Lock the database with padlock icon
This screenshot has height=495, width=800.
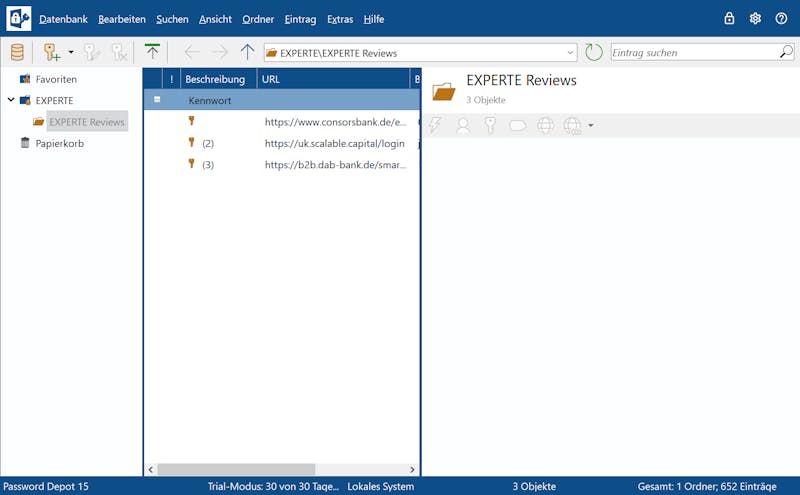coord(729,18)
